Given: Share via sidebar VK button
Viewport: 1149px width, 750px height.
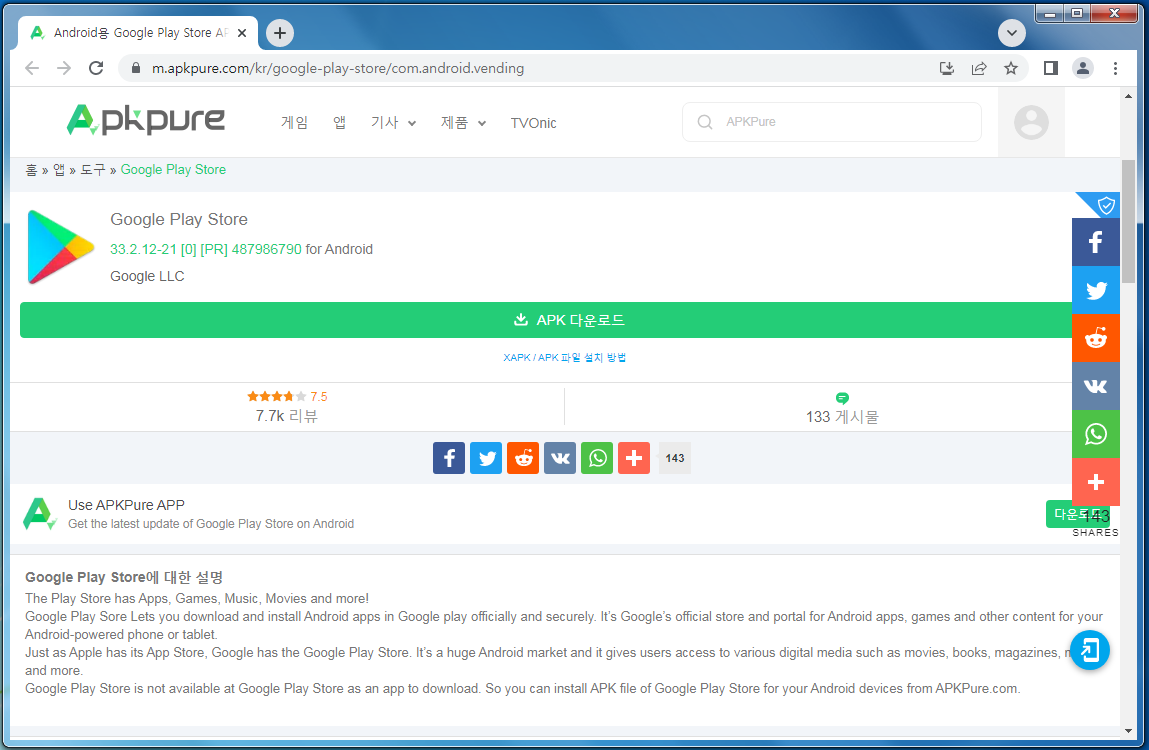Looking at the screenshot, I should click(x=1096, y=386).
